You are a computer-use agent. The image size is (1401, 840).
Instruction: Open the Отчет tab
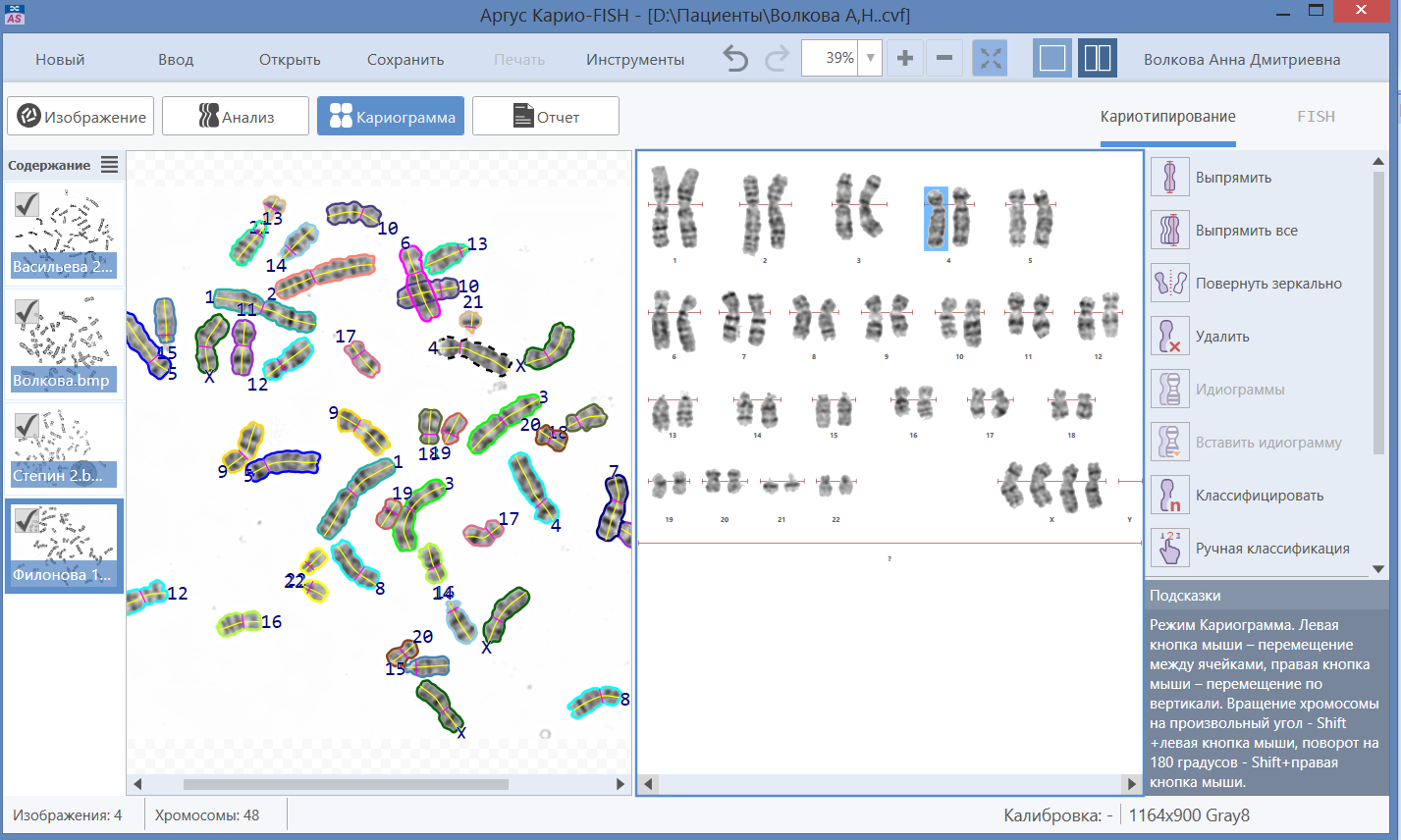tap(546, 117)
